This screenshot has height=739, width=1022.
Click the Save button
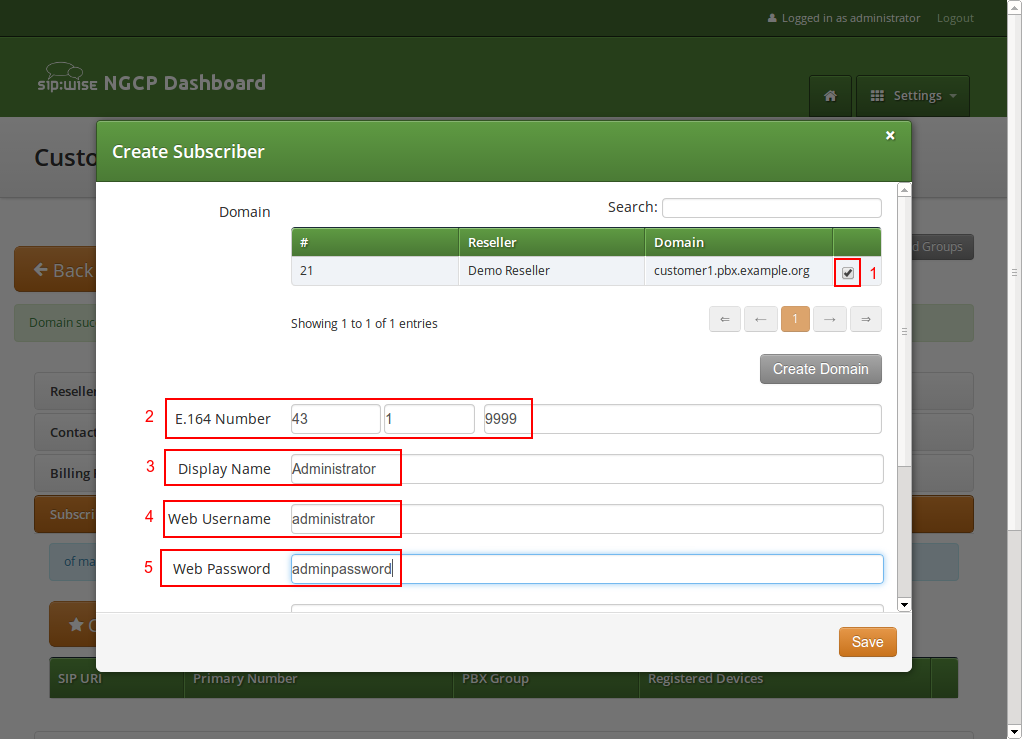pos(866,642)
